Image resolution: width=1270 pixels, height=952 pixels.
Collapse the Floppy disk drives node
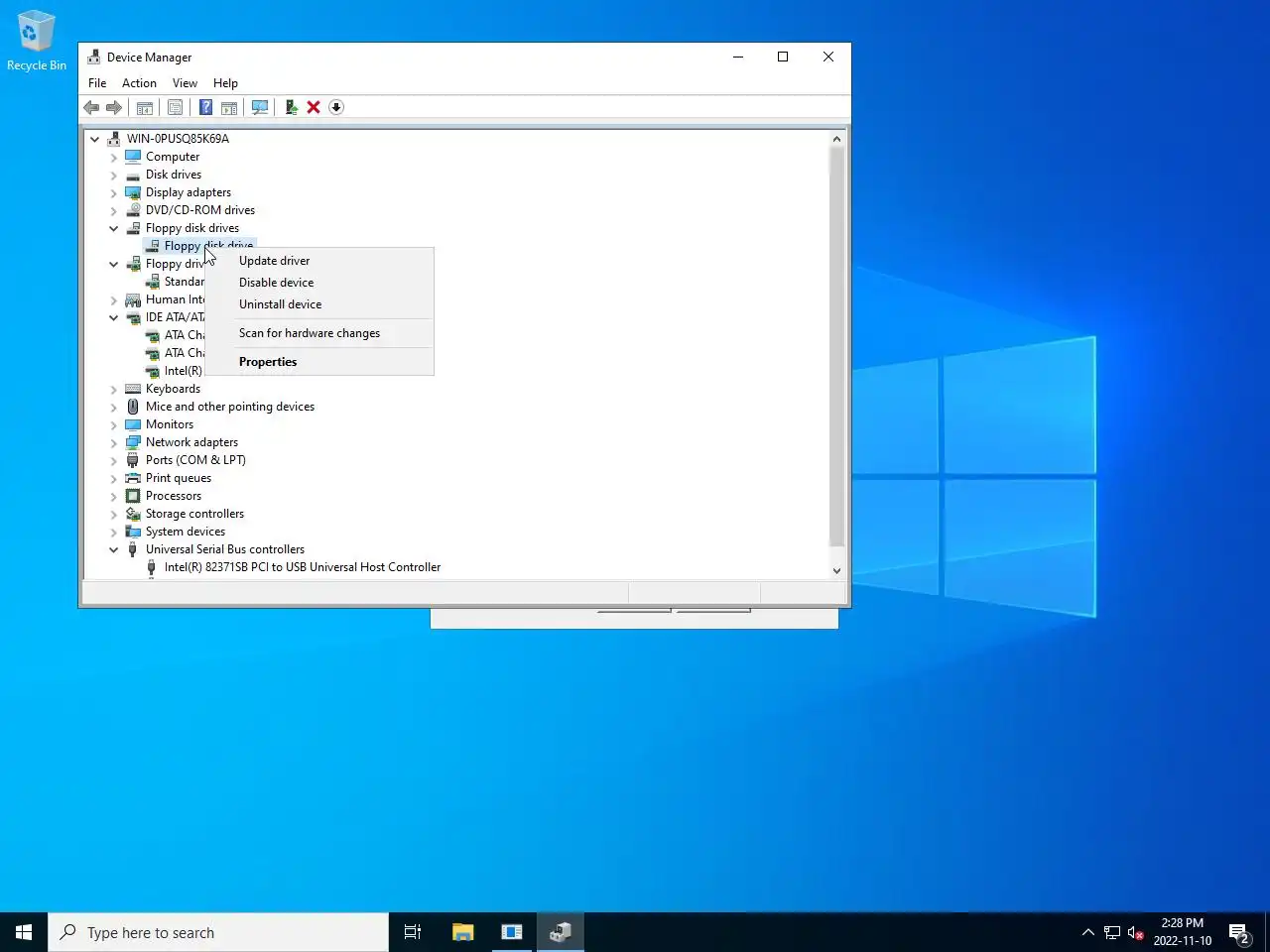[114, 228]
